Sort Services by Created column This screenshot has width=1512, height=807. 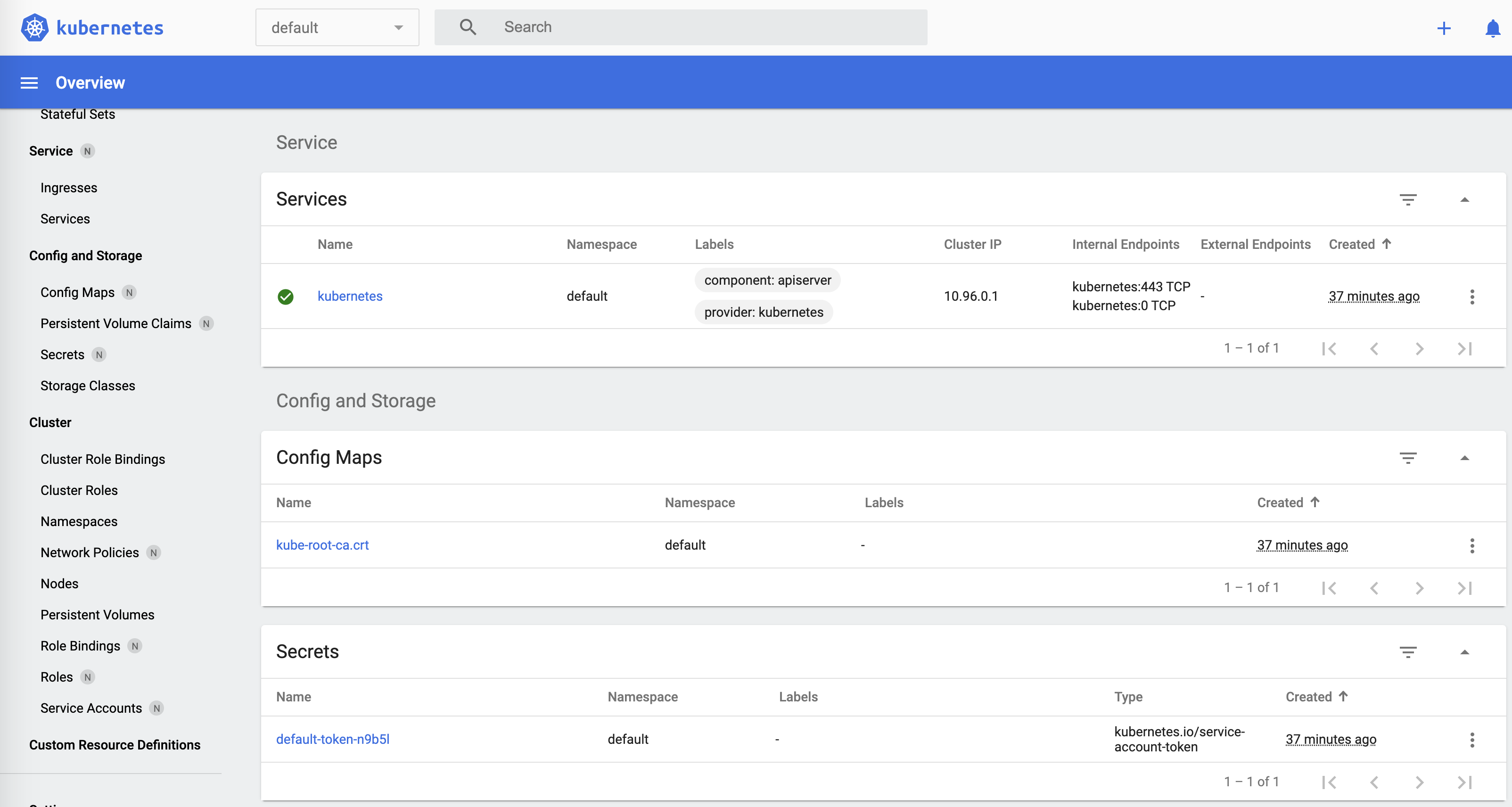pos(1360,244)
